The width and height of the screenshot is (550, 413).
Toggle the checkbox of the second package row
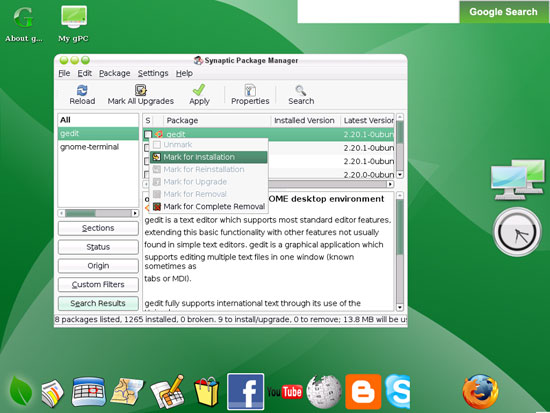pyautogui.click(x=147, y=148)
